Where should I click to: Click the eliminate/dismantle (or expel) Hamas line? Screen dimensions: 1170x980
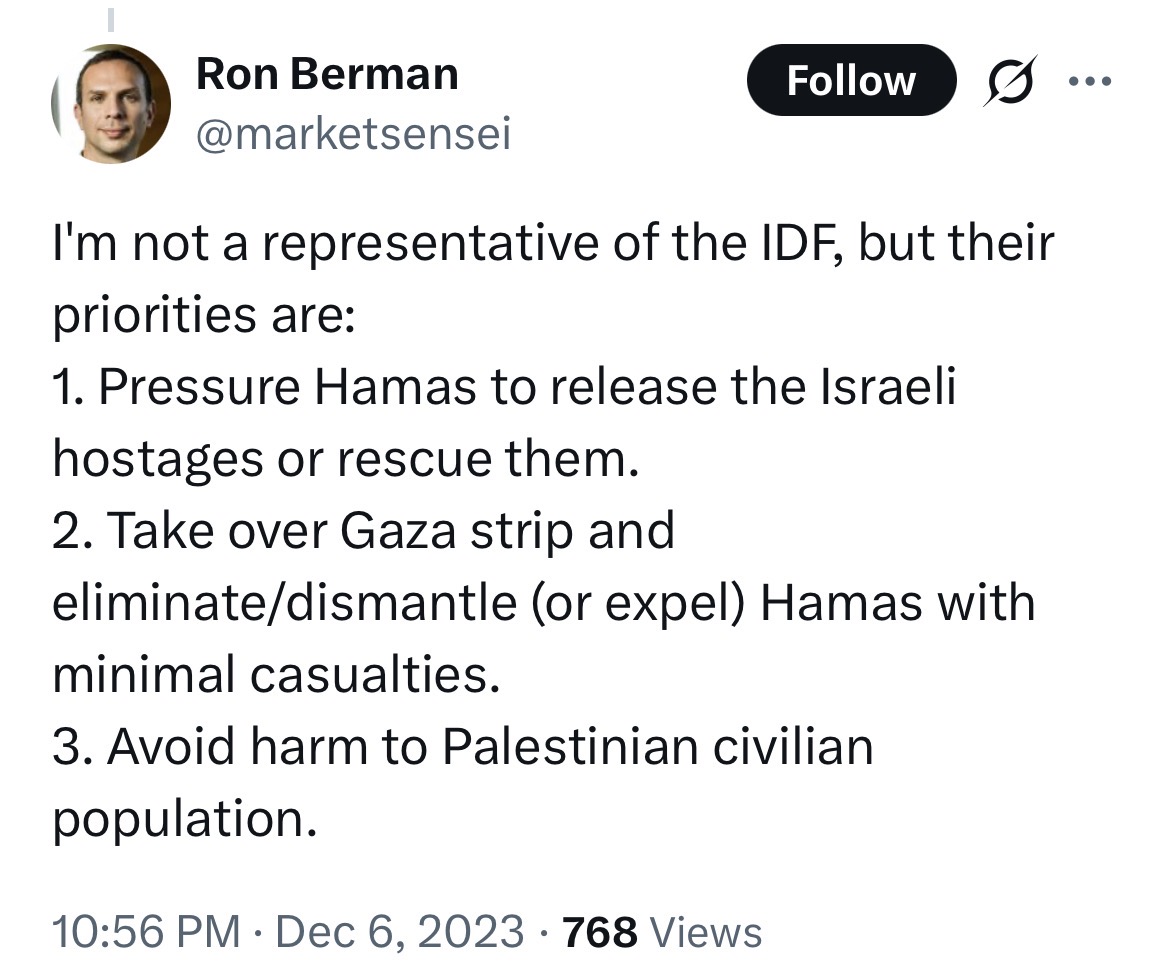[x=543, y=602]
